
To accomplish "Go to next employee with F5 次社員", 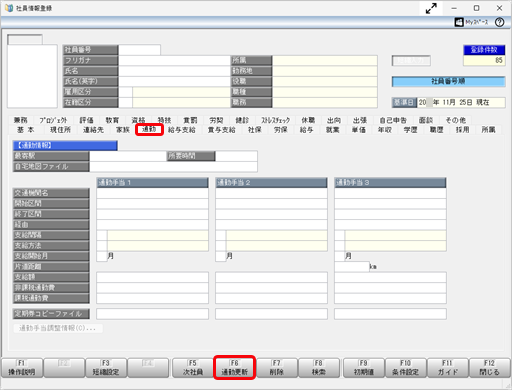I will point(193,368).
